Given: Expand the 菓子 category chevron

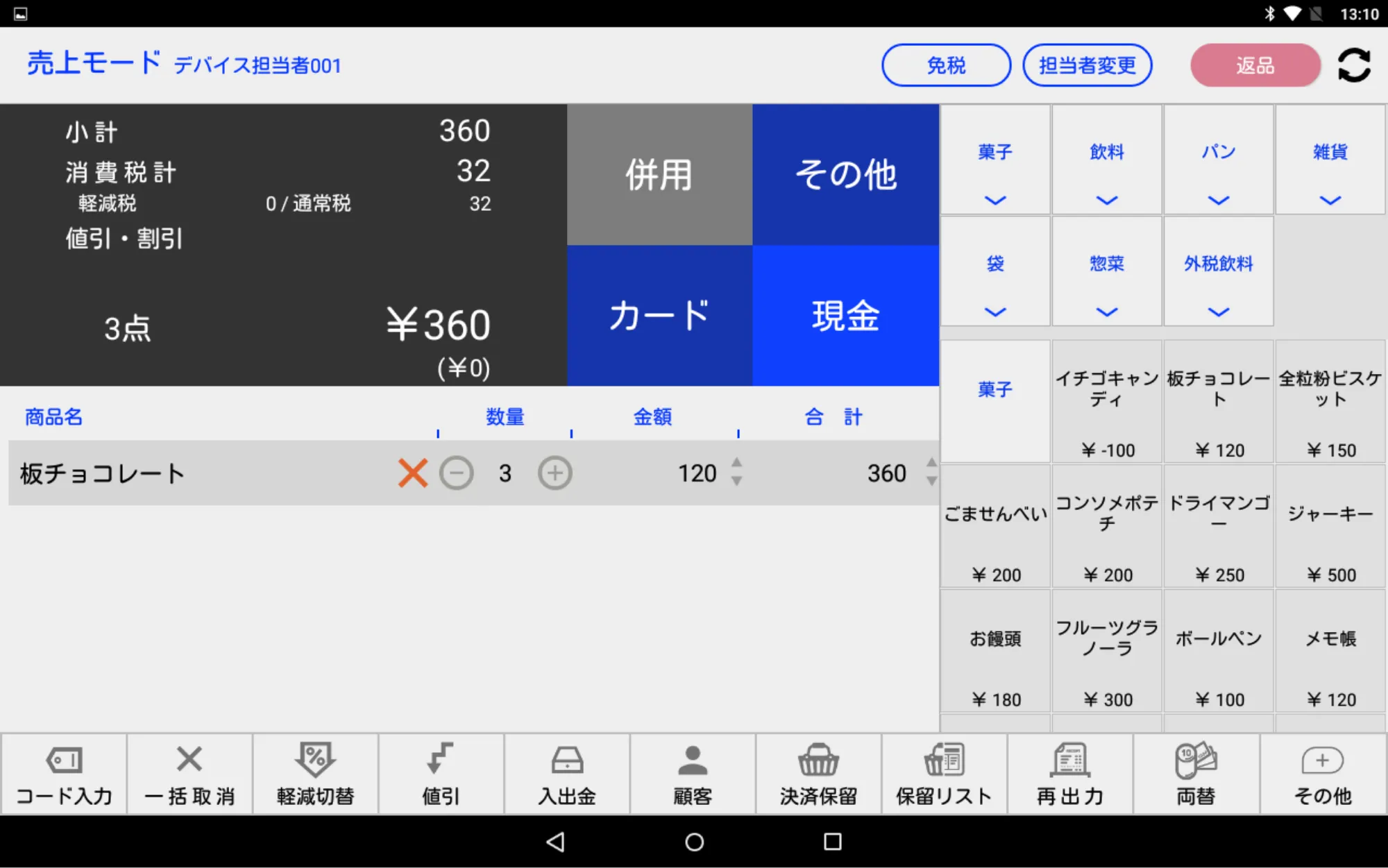Looking at the screenshot, I should pos(995,201).
